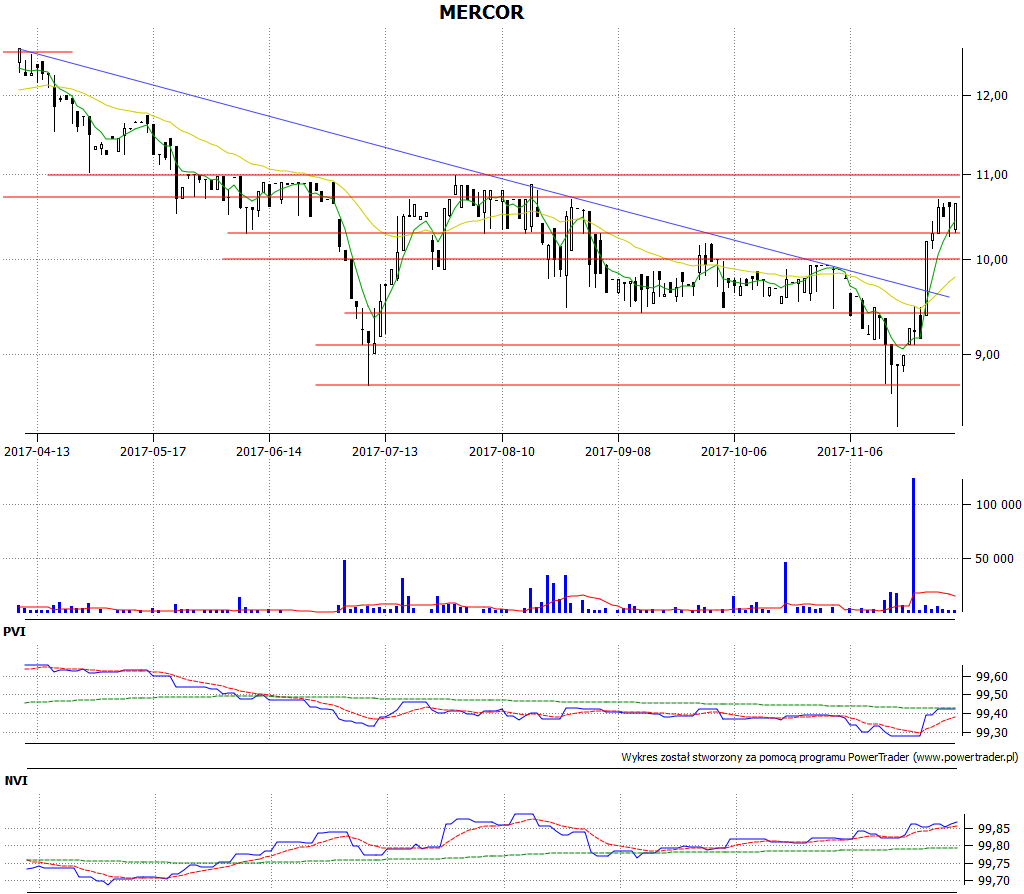The width and height of the screenshot is (1024, 894).
Task: Click the 2017-07-13 date label
Action: tap(385, 451)
